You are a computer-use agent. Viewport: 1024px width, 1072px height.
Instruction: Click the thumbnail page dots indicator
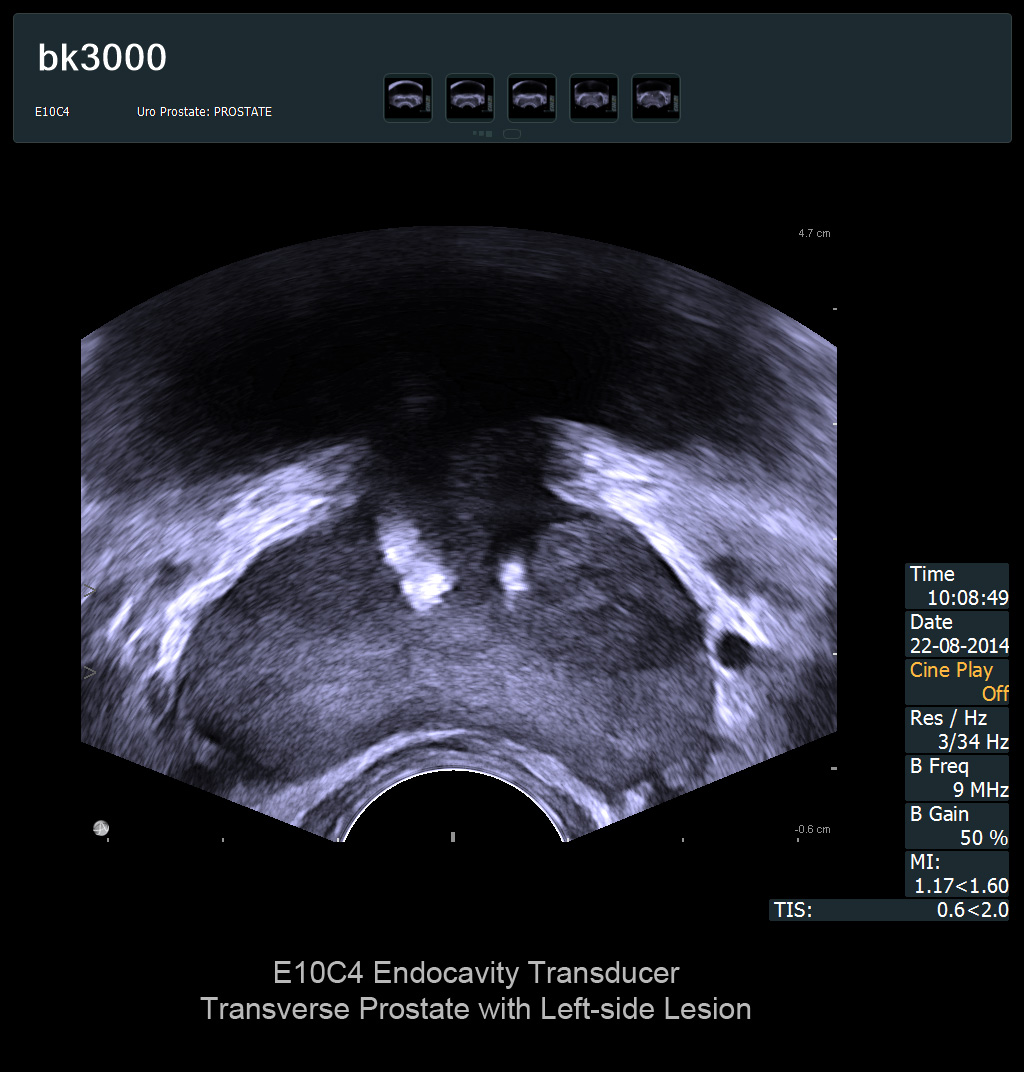coord(482,134)
